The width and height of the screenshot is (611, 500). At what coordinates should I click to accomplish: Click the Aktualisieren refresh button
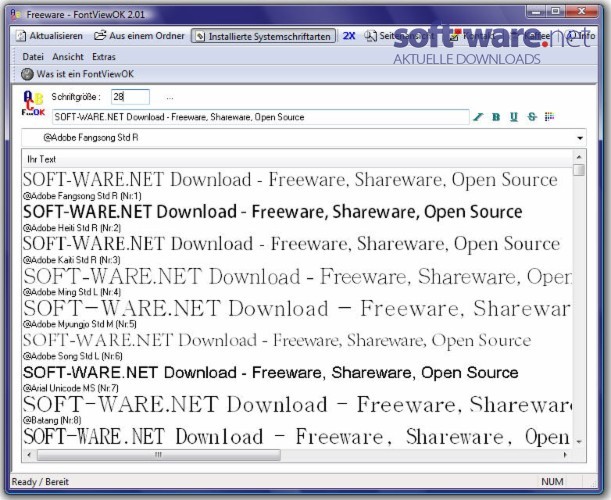coord(49,36)
